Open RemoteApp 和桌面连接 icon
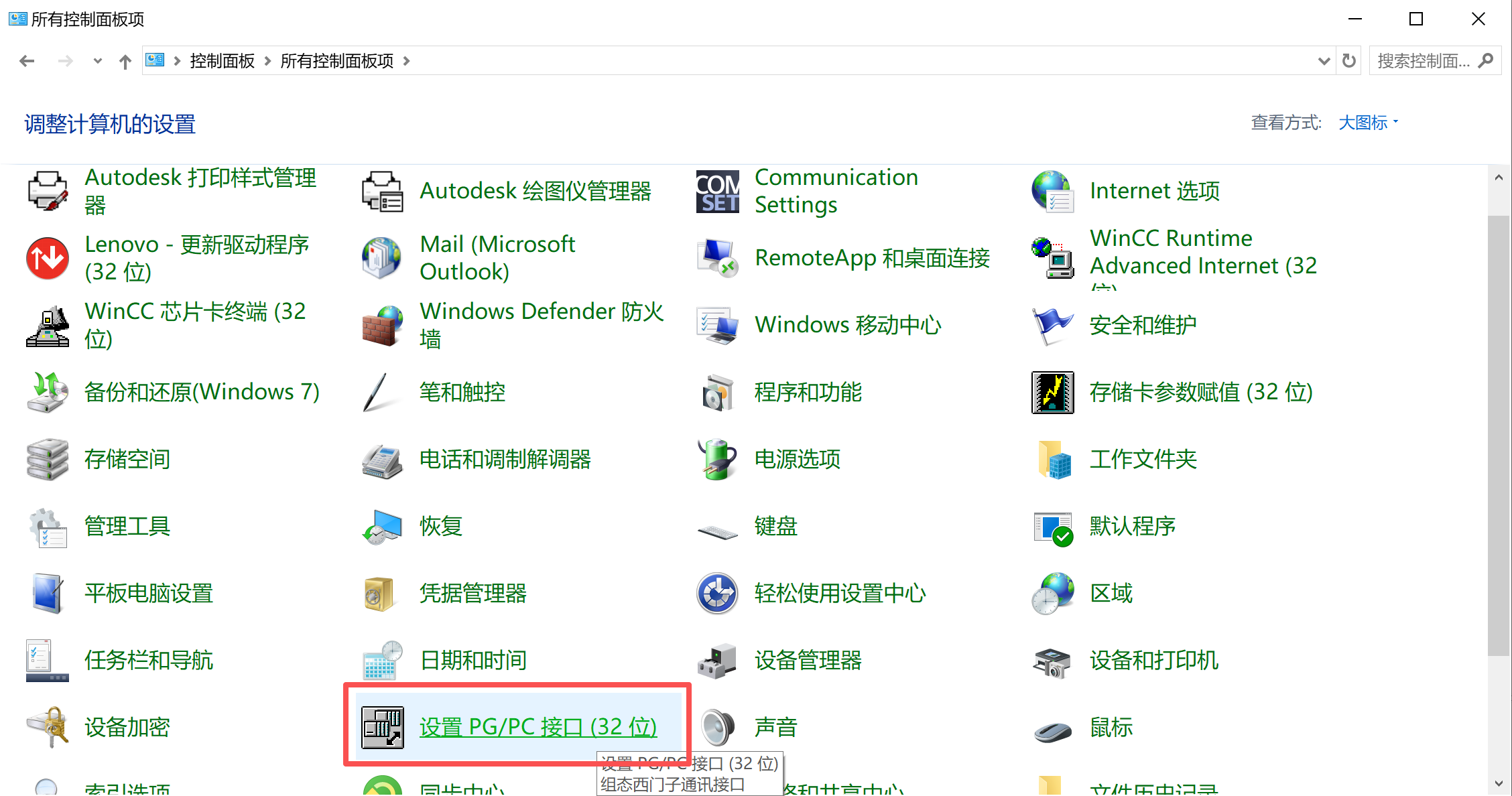 pyautogui.click(x=718, y=258)
